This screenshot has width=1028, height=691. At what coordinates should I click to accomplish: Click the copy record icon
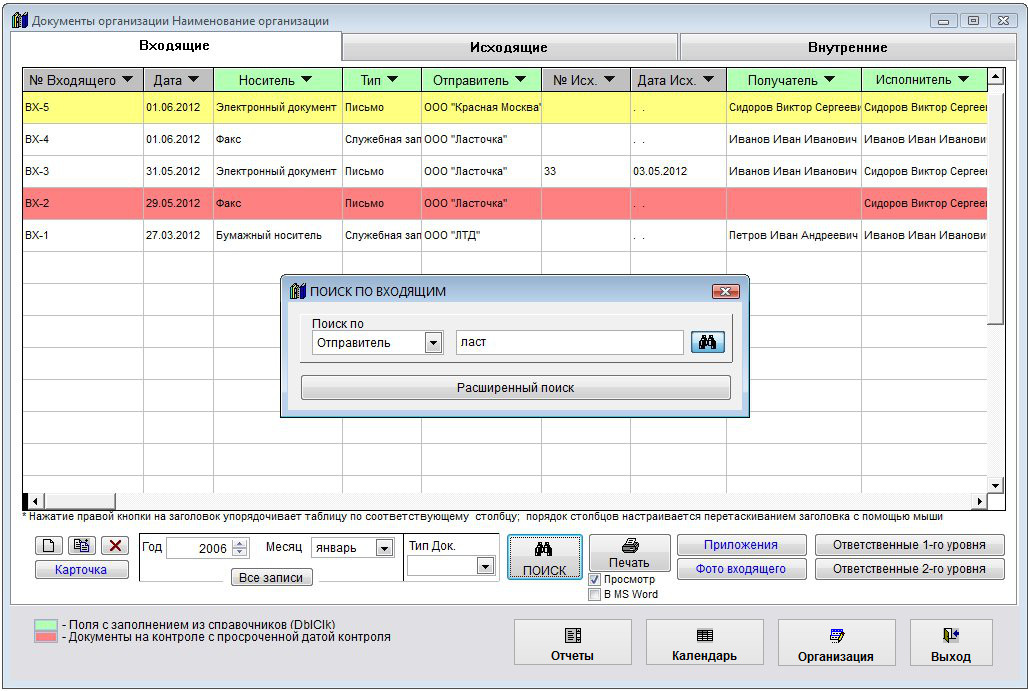tap(82, 546)
